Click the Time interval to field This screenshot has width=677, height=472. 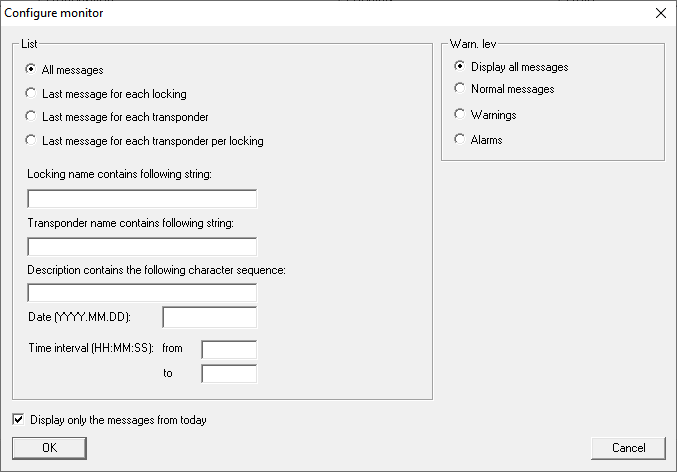tap(229, 373)
